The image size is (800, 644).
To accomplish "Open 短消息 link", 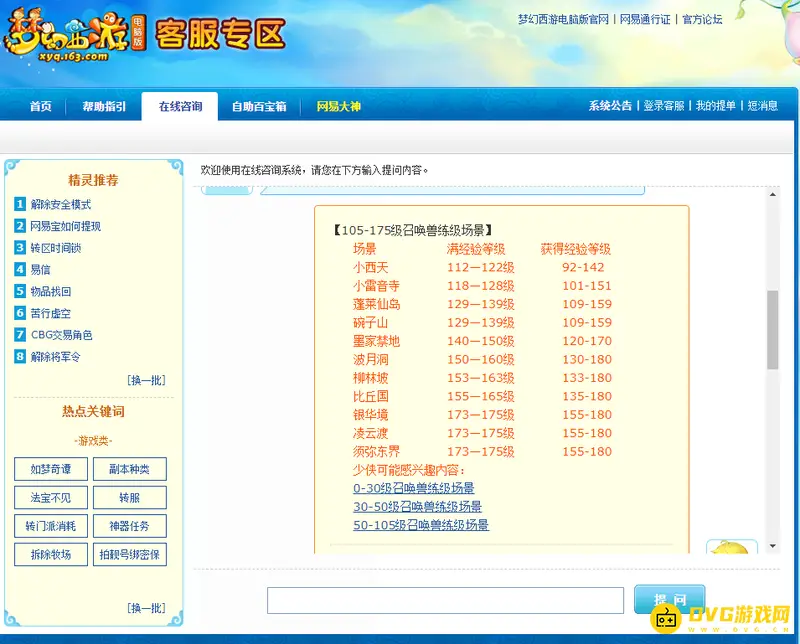I will click(x=763, y=106).
